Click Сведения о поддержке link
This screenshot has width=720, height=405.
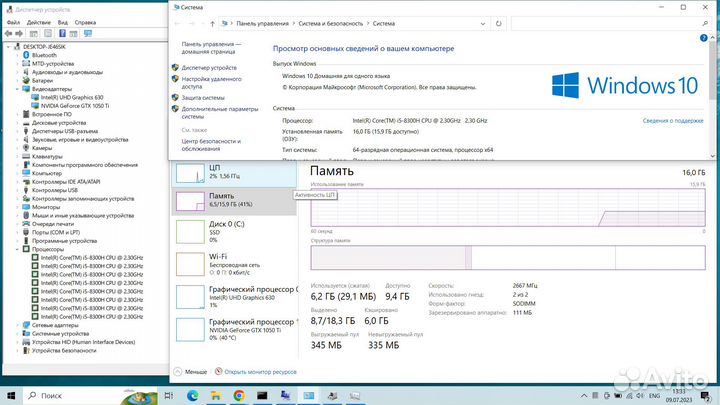[x=673, y=121]
